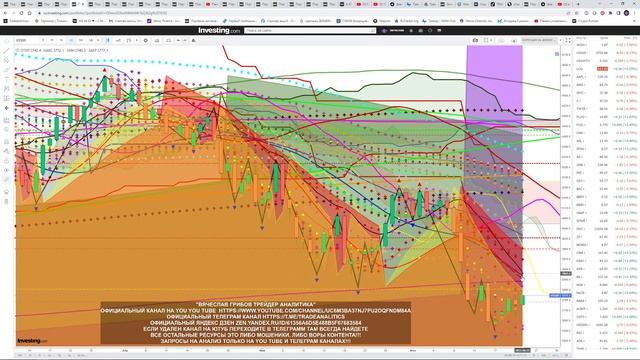
Task: Reload the page in the browser
Action: (21, 13)
